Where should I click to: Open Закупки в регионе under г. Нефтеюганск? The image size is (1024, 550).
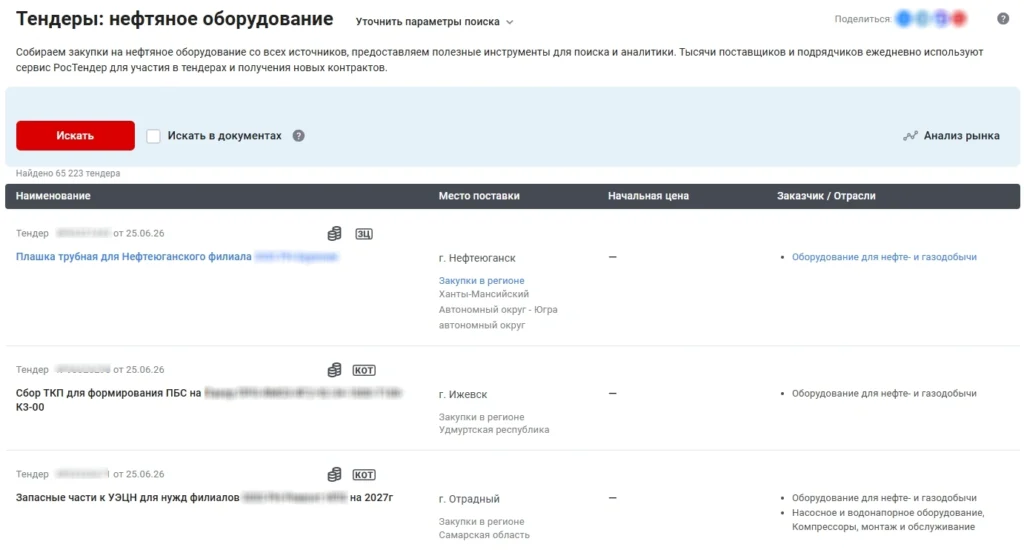(481, 280)
